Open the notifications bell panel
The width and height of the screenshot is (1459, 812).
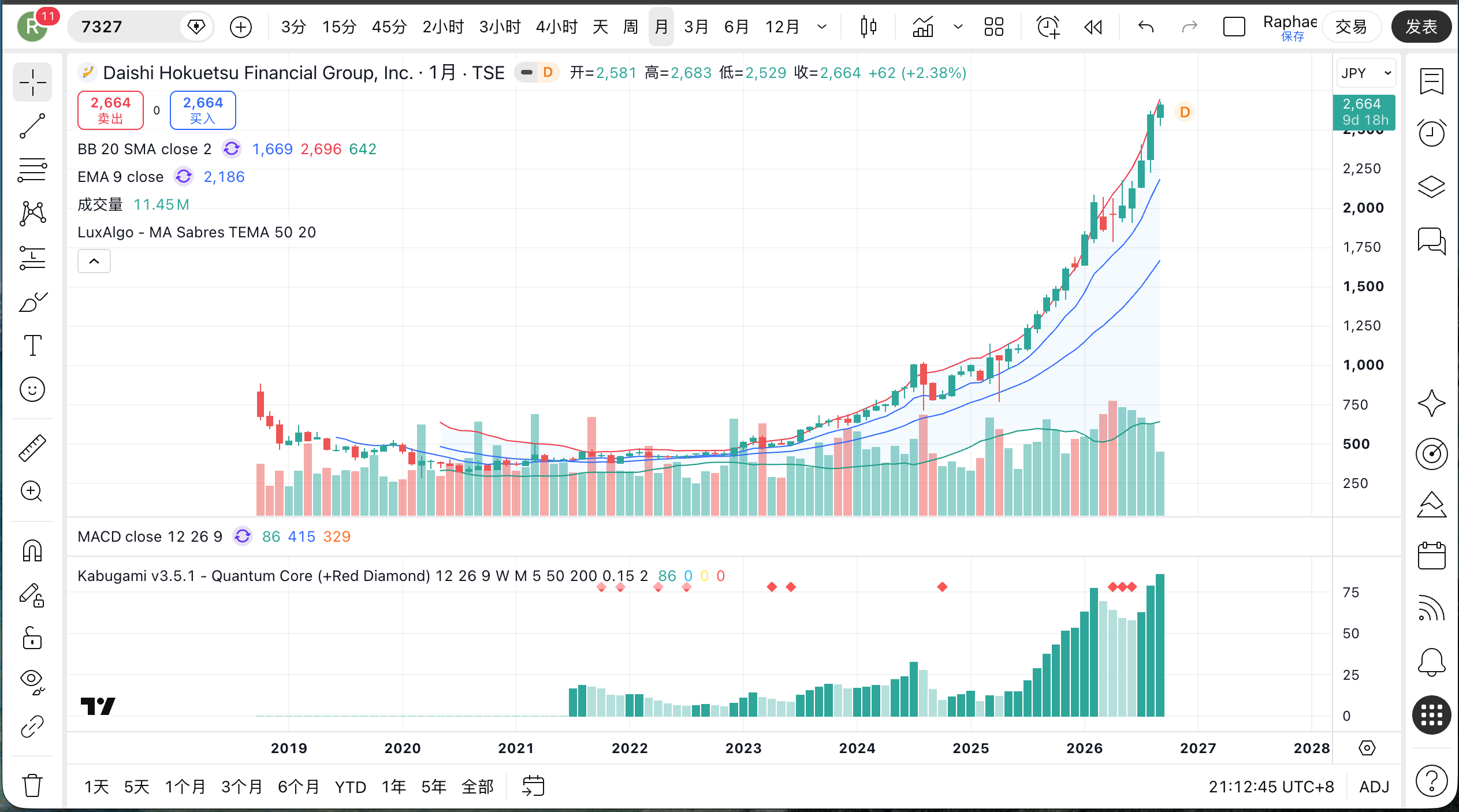[1431, 662]
